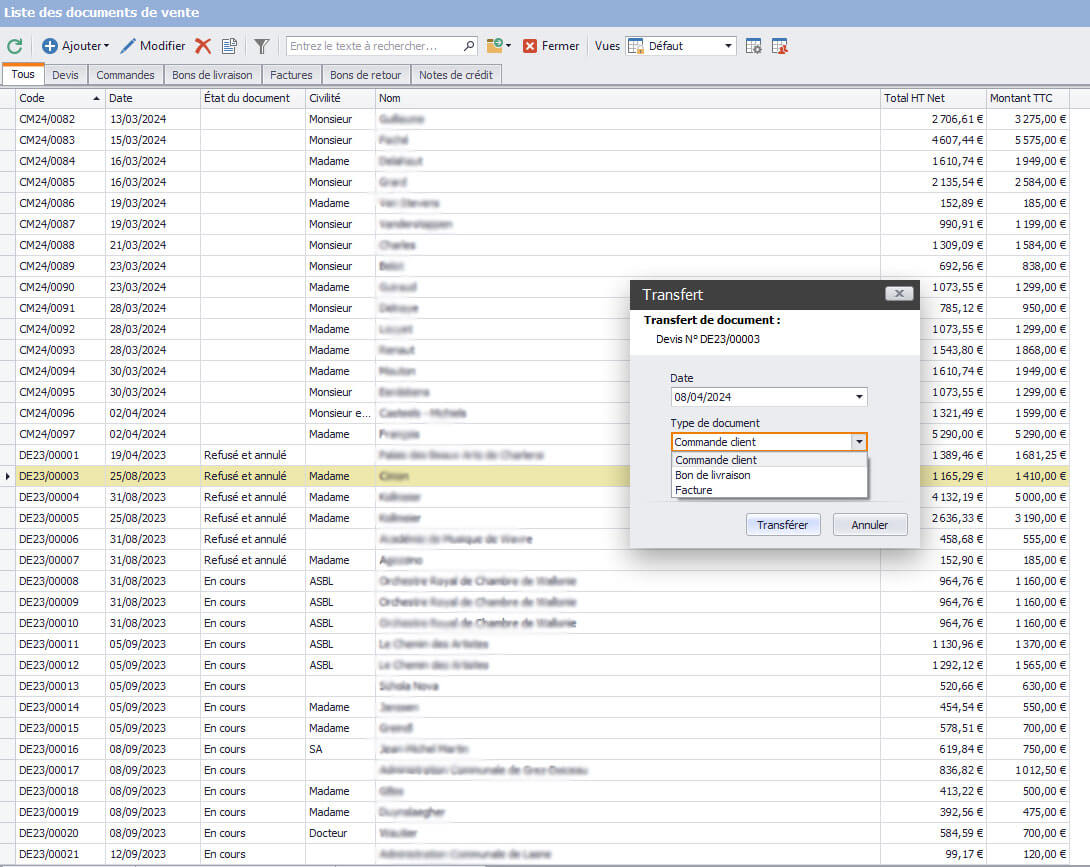Screen dimensions: 1090x867
Task: Click the green refresh icon
Action: click(x=15, y=46)
